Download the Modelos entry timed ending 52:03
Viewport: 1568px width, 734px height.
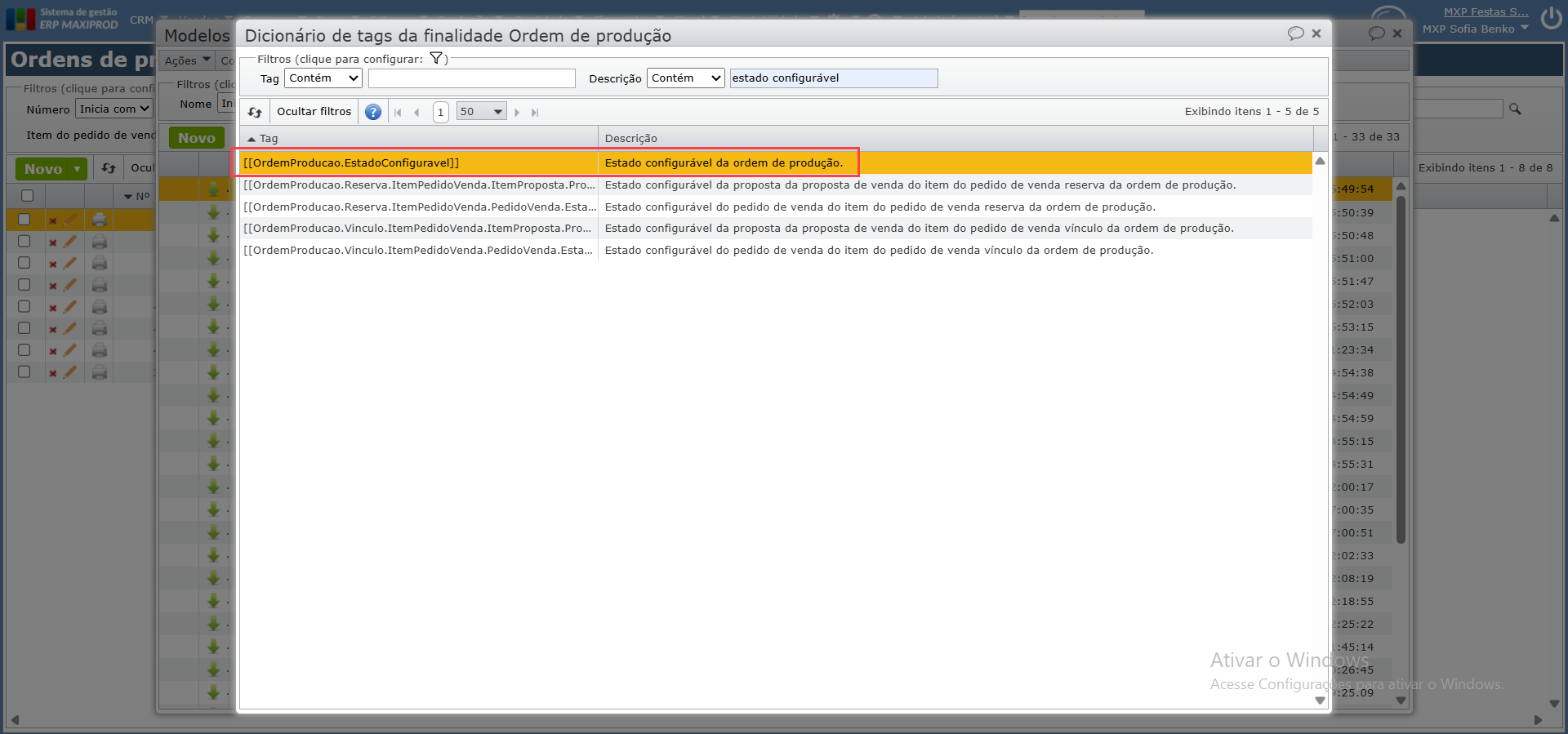point(213,304)
